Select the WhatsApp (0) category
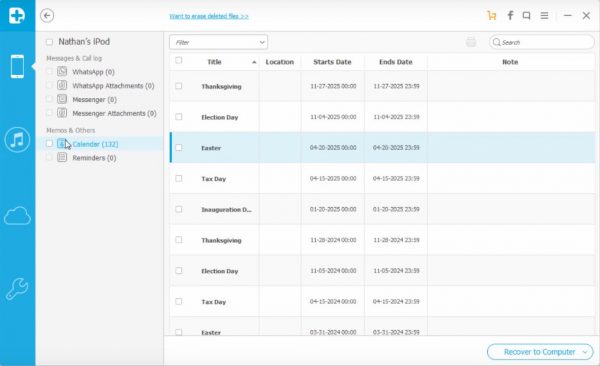Viewport: 600px width, 366px height. 93,72
